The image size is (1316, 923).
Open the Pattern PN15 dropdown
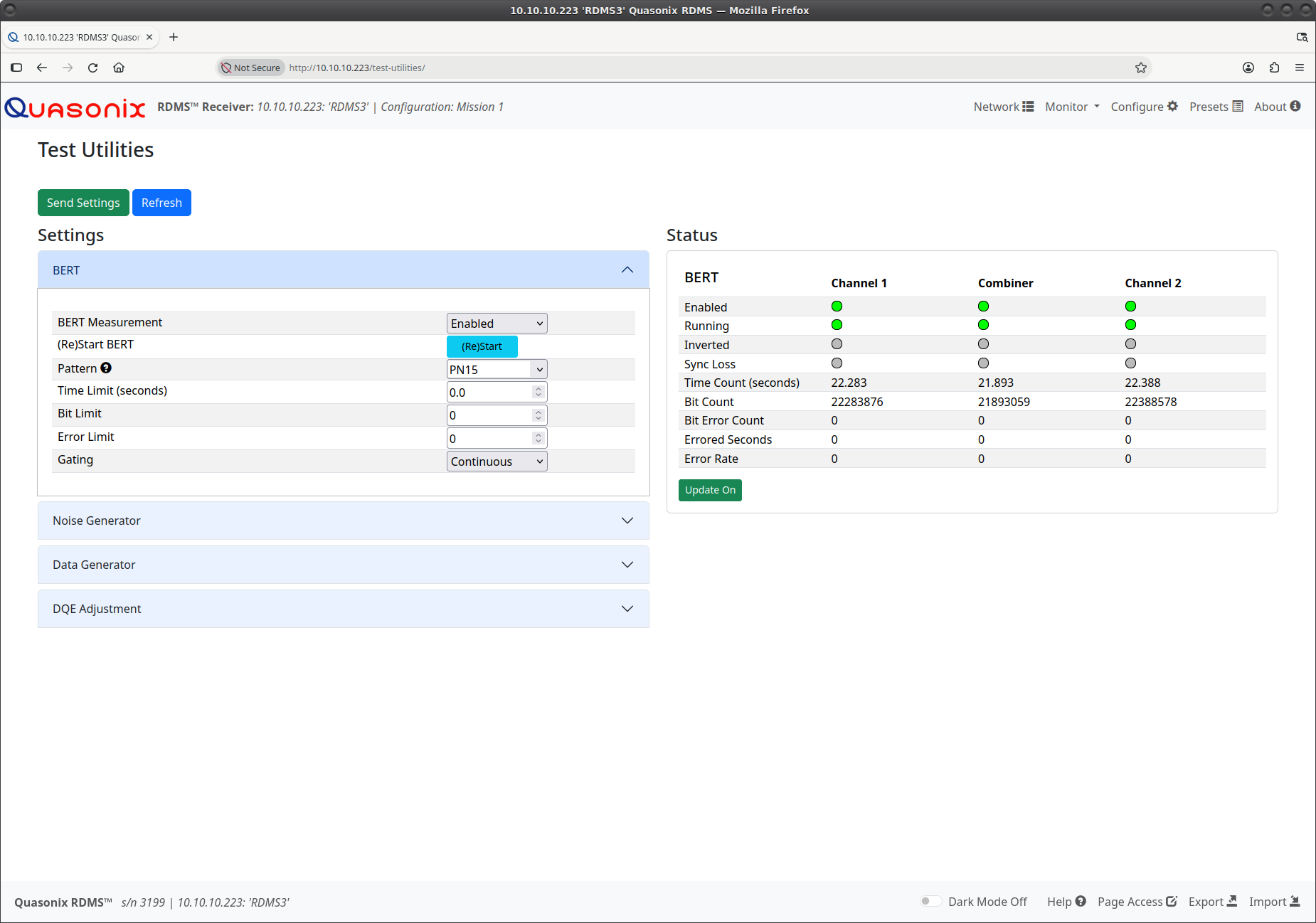(497, 370)
